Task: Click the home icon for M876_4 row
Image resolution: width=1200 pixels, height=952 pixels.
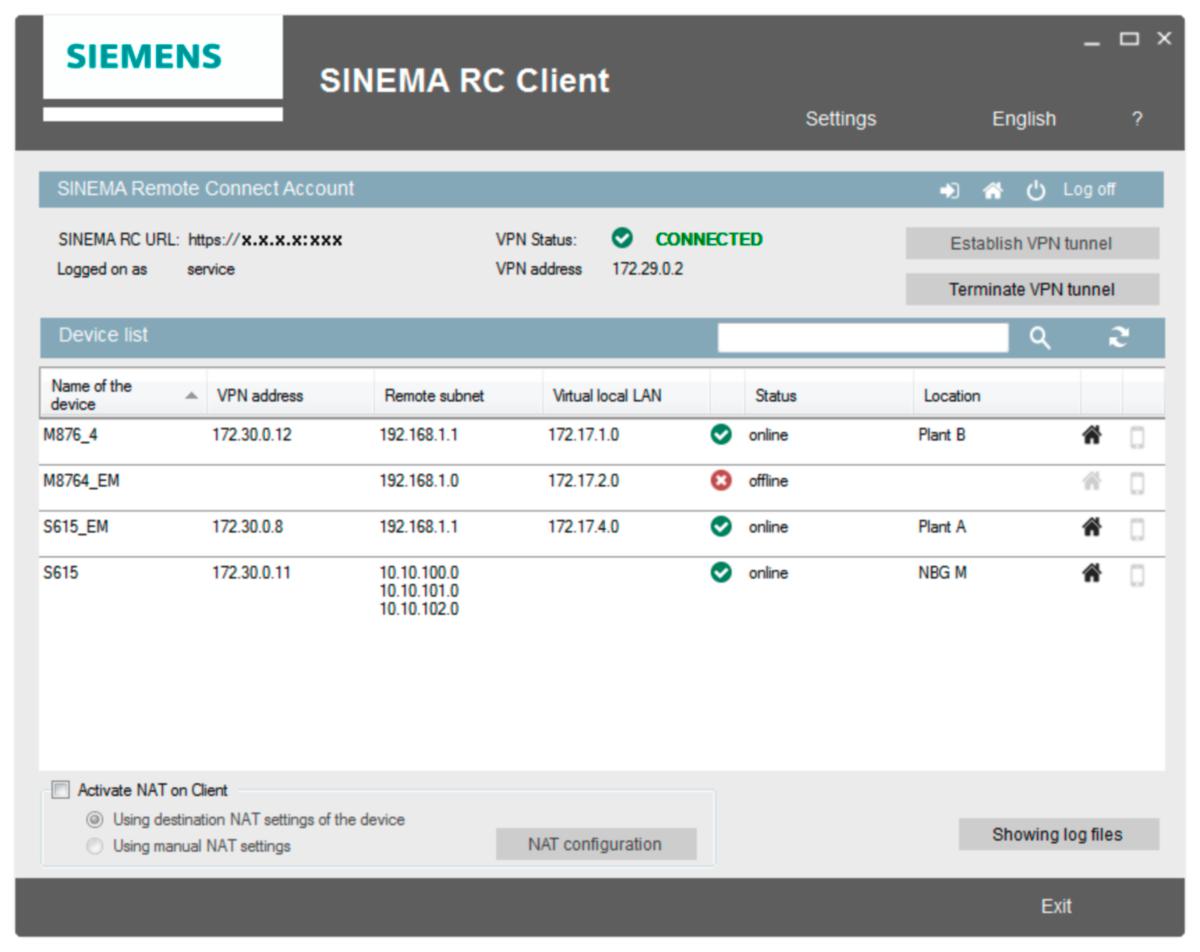Action: pyautogui.click(x=1092, y=436)
